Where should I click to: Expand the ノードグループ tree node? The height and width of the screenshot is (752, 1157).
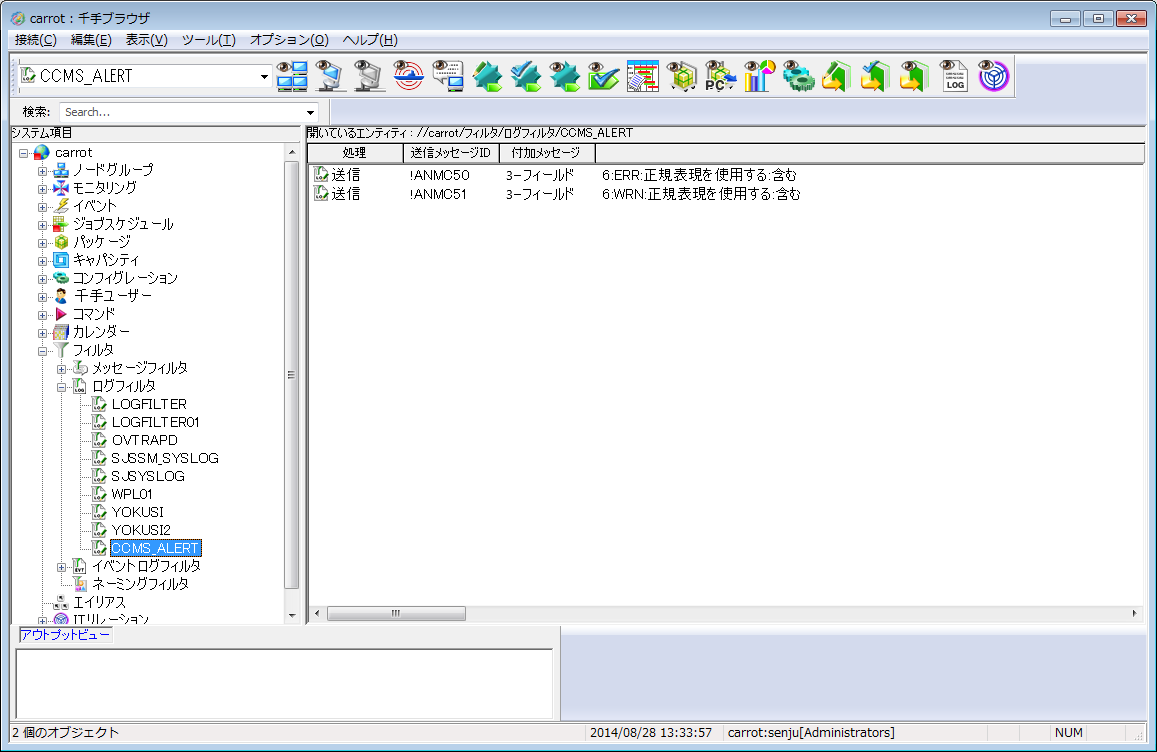click(x=42, y=171)
